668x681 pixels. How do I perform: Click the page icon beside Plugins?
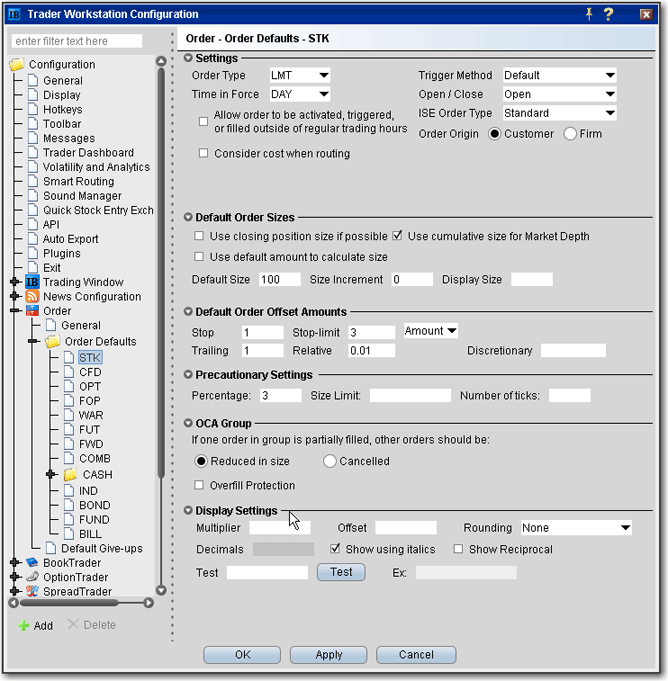(33, 253)
